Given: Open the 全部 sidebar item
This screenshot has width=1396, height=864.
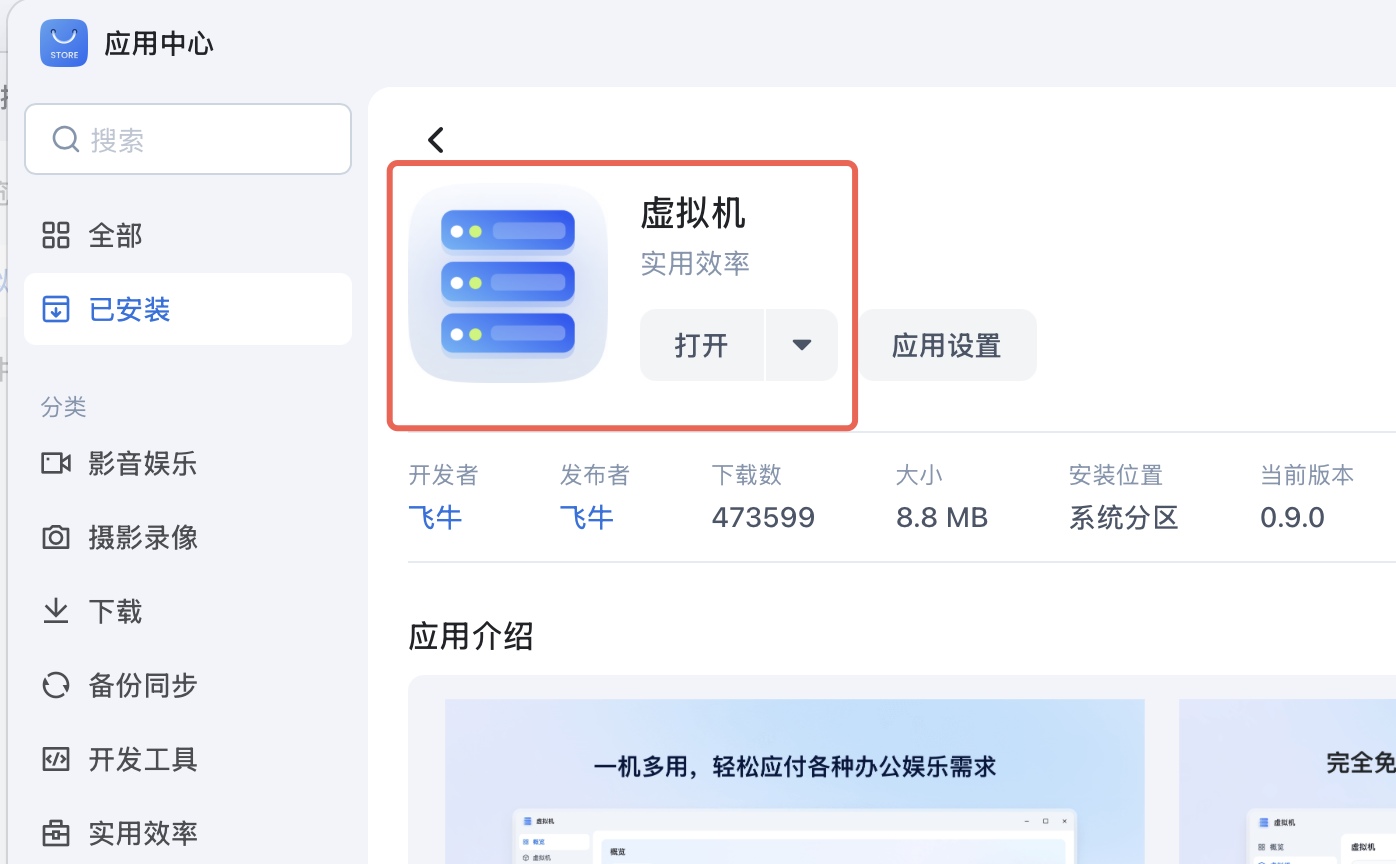Looking at the screenshot, I should tap(188, 235).
